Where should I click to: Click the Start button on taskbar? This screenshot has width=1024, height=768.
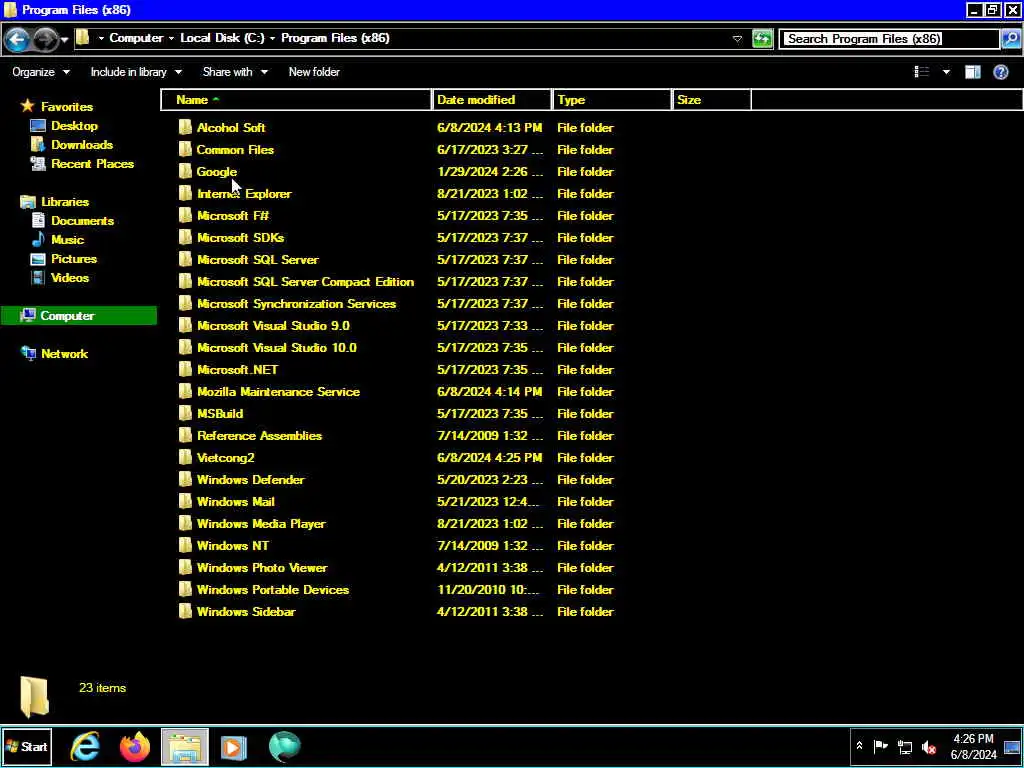(x=27, y=746)
